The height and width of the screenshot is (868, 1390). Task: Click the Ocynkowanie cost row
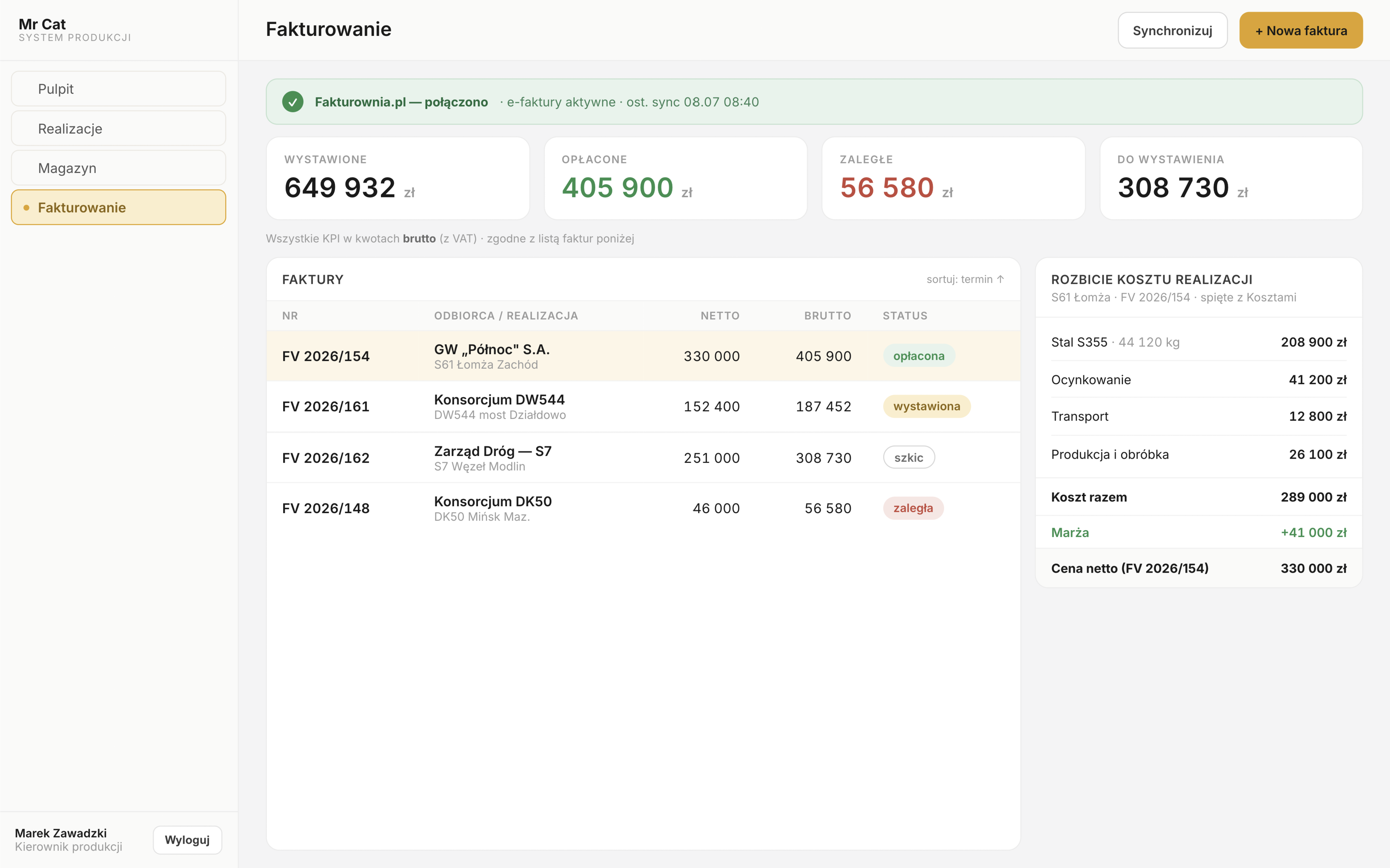coord(1199,380)
